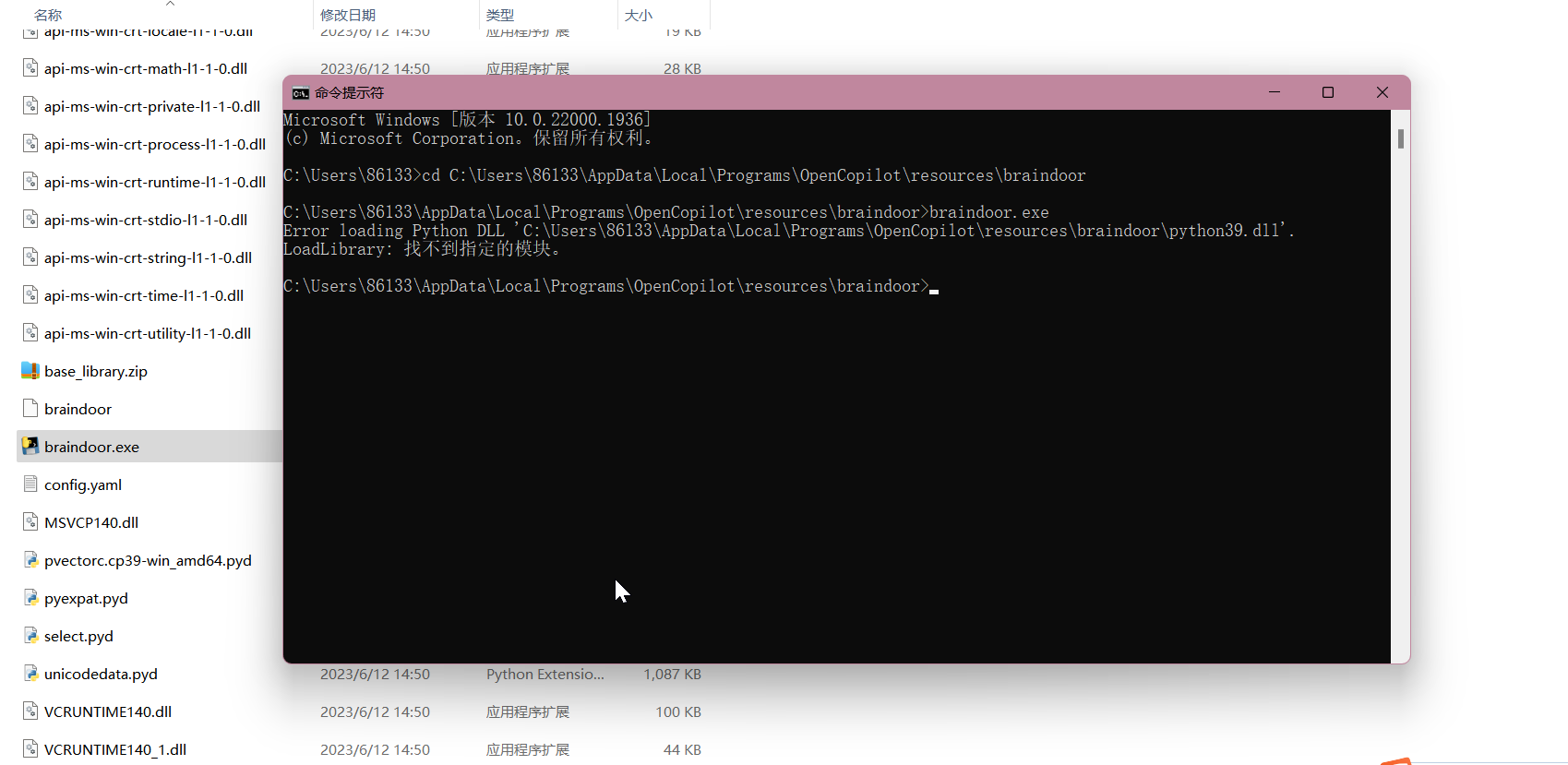The width and height of the screenshot is (1568, 765).
Task: Close the Command Prompt window
Action: tap(1382, 92)
